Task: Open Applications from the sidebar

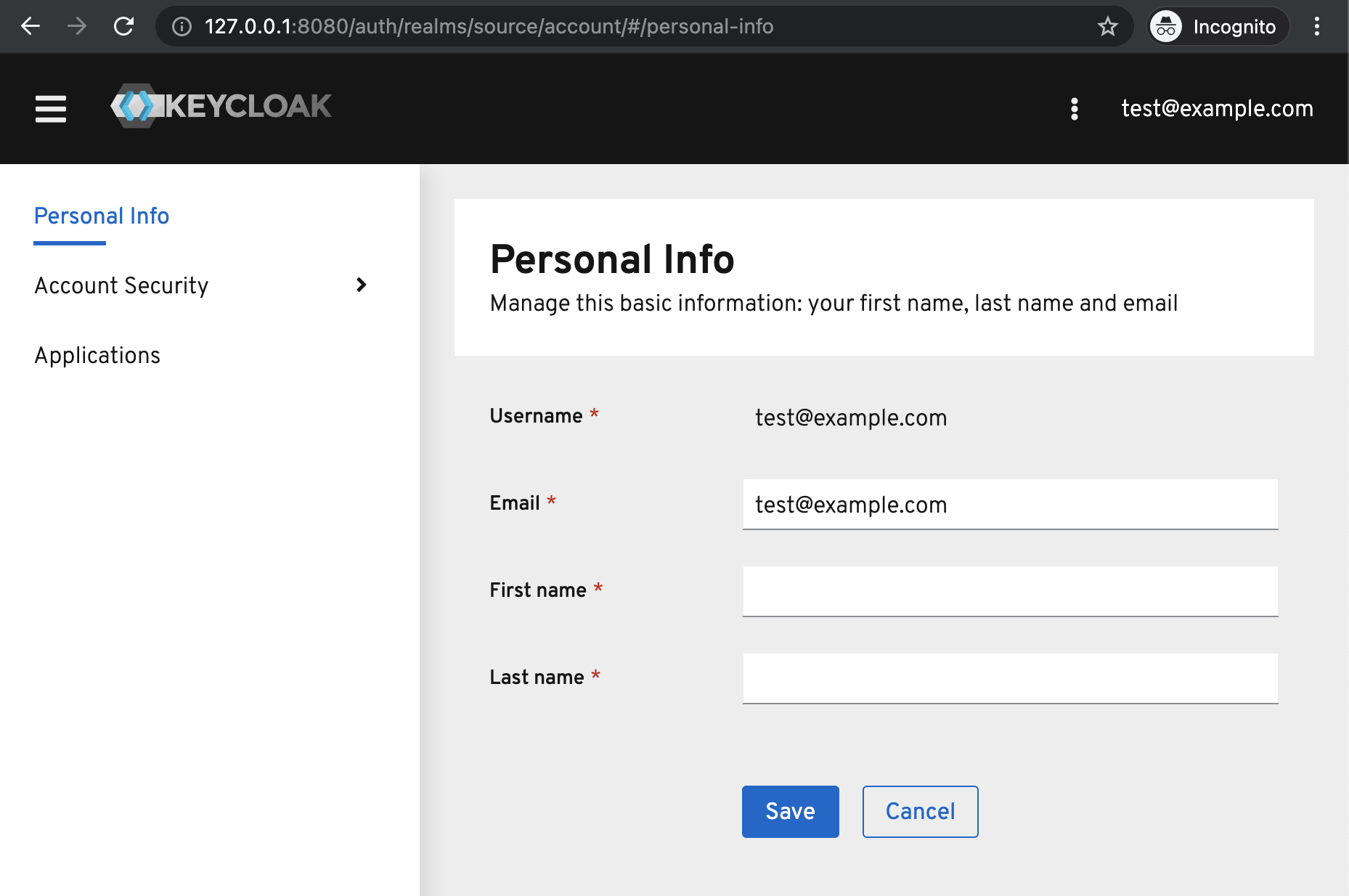Action: (97, 355)
